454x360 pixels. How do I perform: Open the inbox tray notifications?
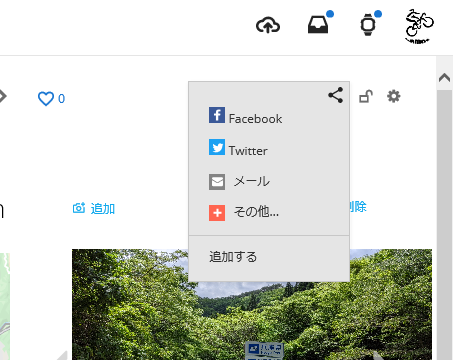pyautogui.click(x=318, y=25)
